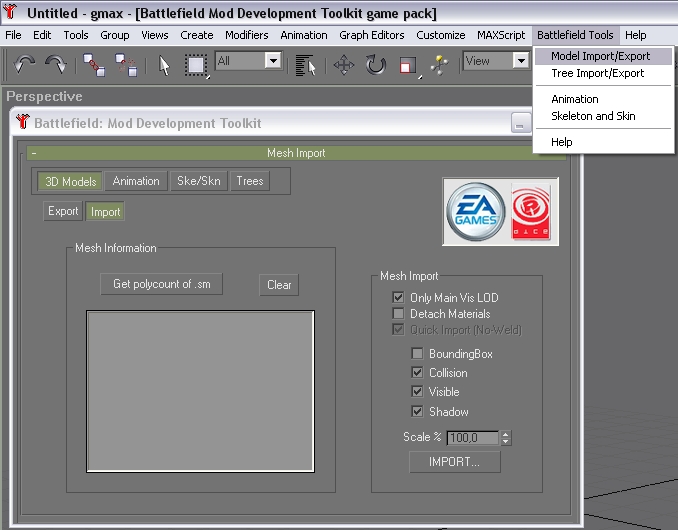Click the Perspective viewport label
This screenshot has width=678, height=530.
[44, 96]
